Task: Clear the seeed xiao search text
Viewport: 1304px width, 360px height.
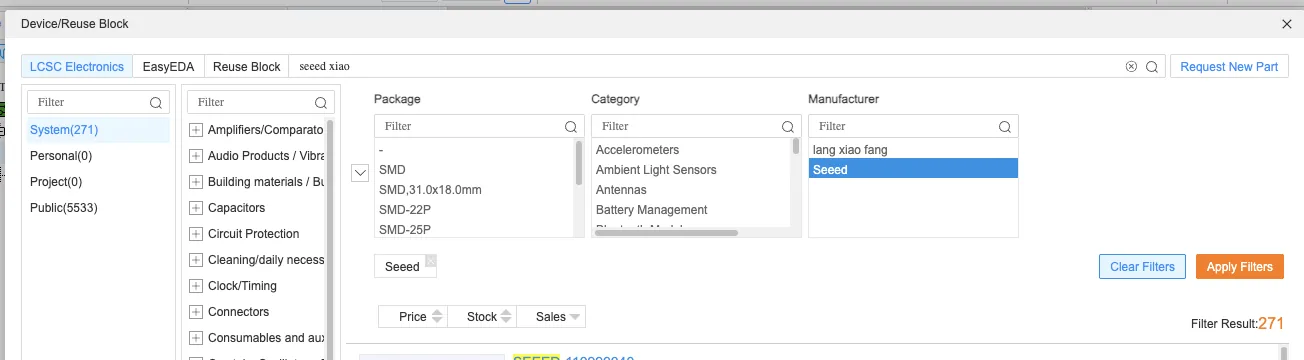Action: pos(1131,67)
